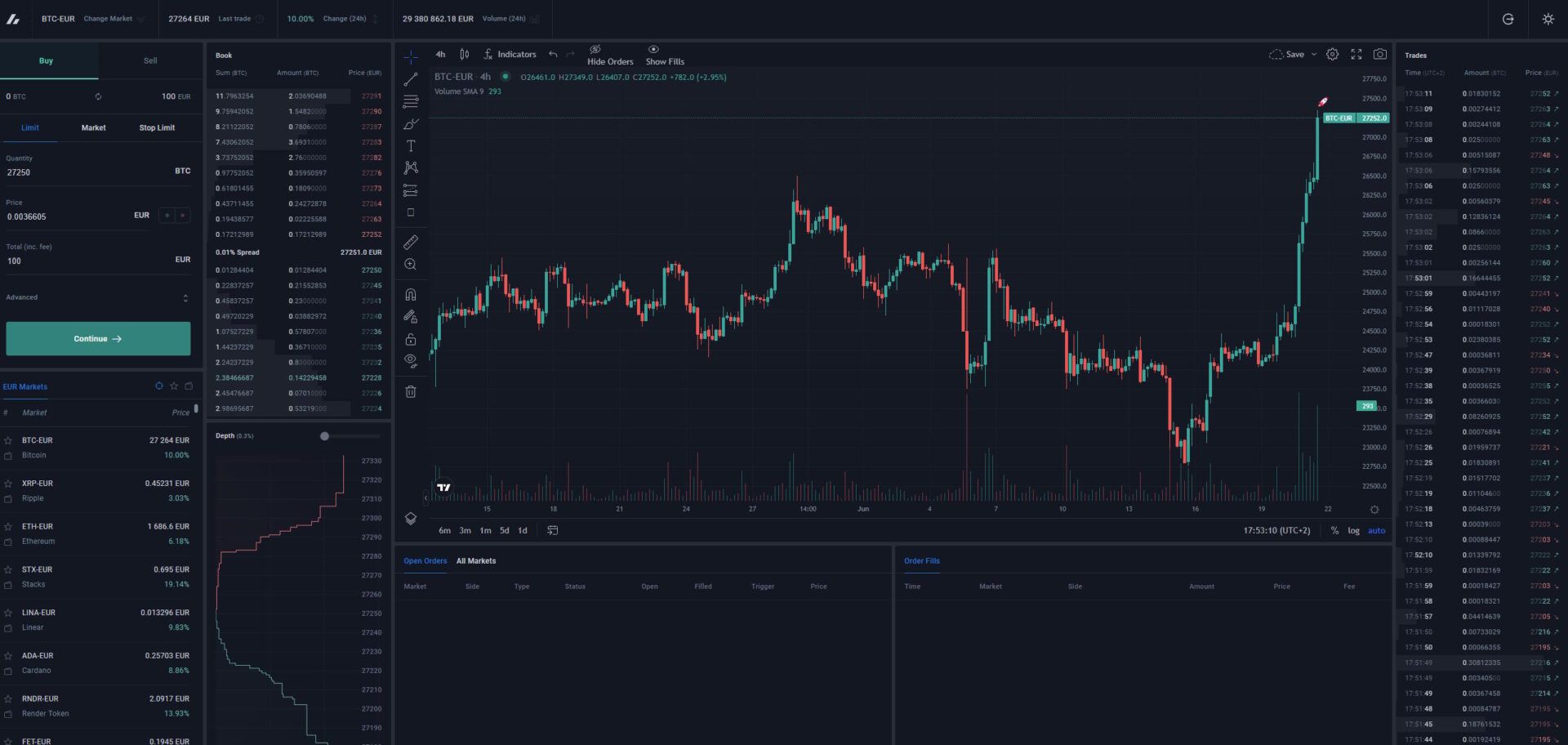Viewport: 1568px width, 745px height.
Task: Swap BTC and EUR amounts with refresh icon
Action: (x=98, y=96)
